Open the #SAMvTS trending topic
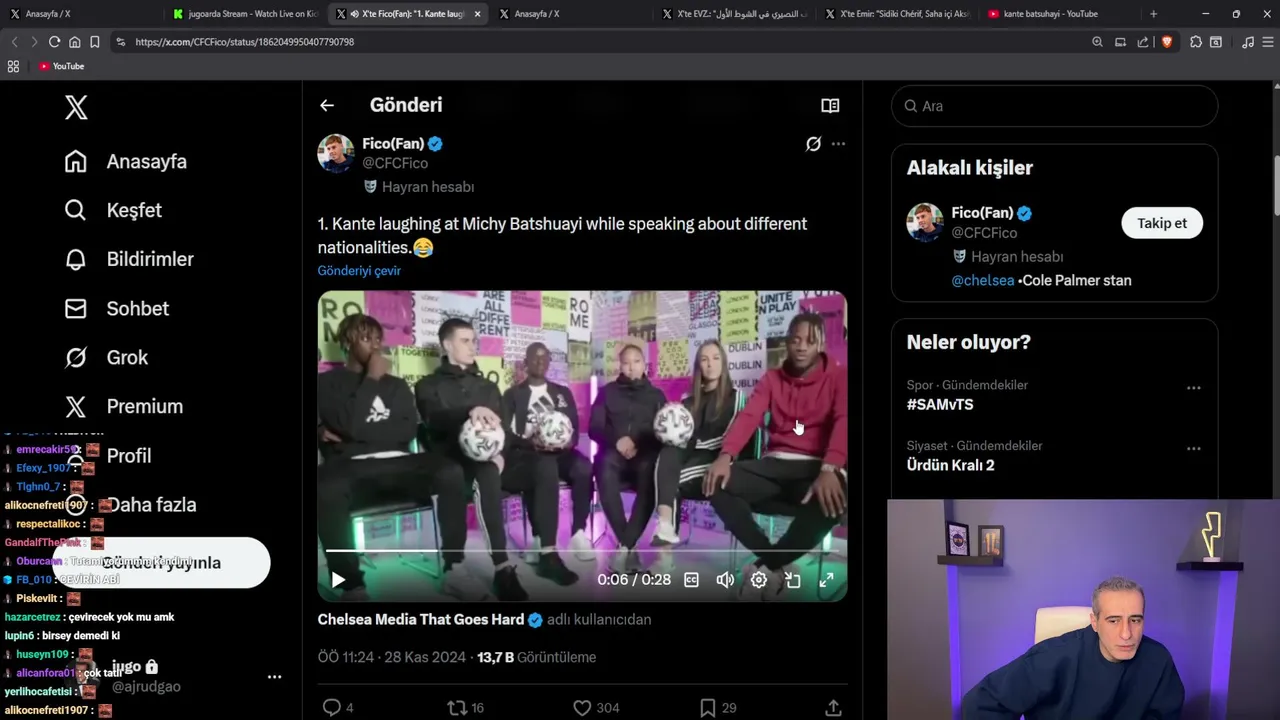Screen dimensions: 1280x720 tap(940, 405)
